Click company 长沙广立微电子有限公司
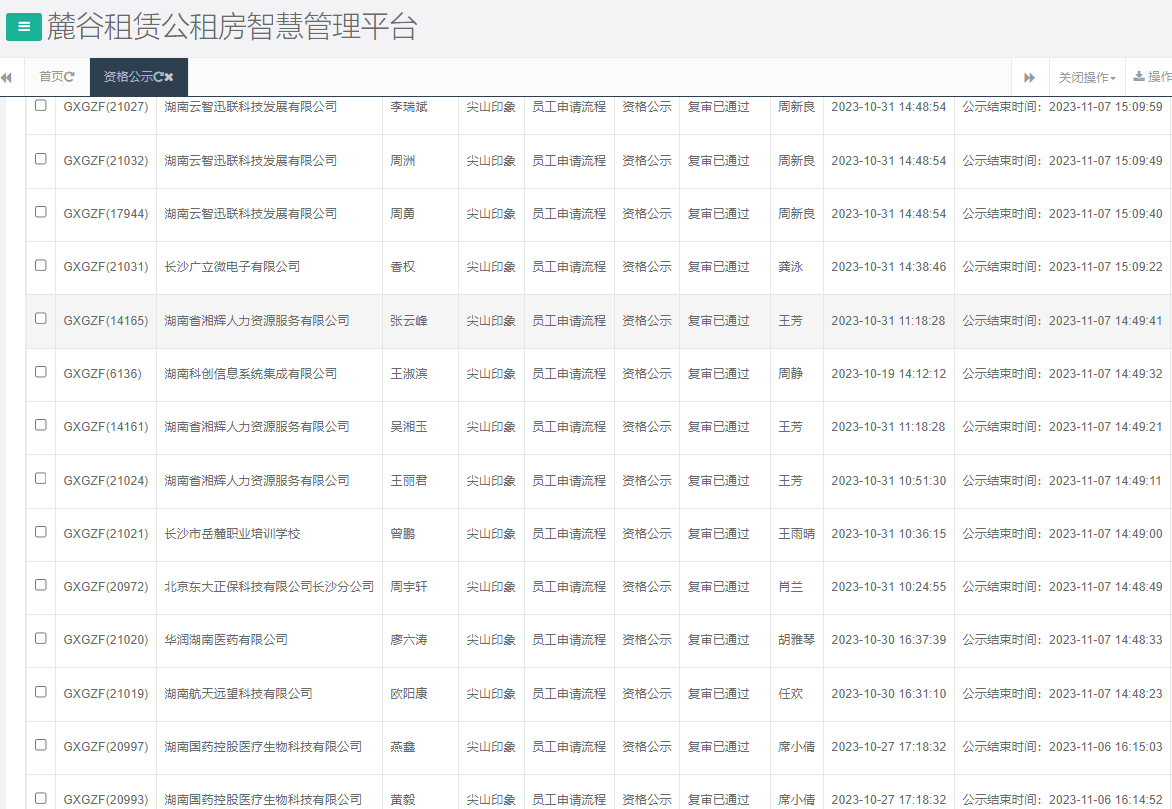The height and width of the screenshot is (809, 1172). point(232,267)
